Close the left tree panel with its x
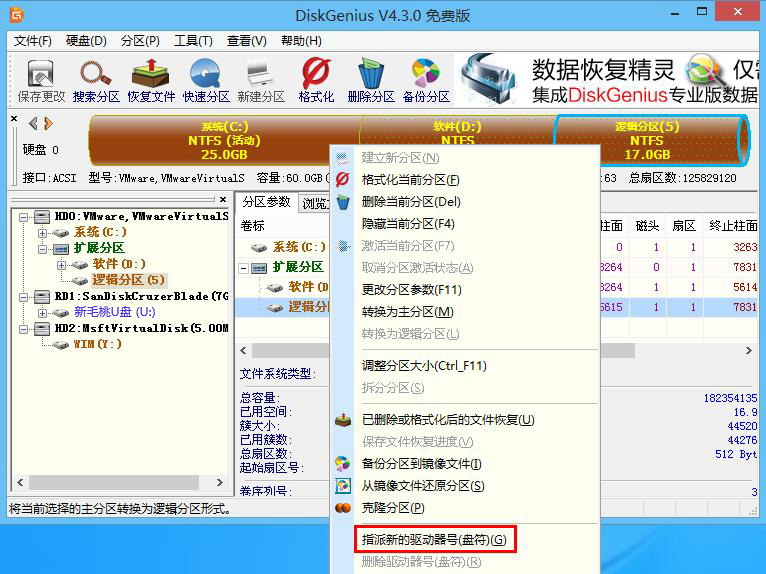766x574 pixels. click(x=223, y=199)
